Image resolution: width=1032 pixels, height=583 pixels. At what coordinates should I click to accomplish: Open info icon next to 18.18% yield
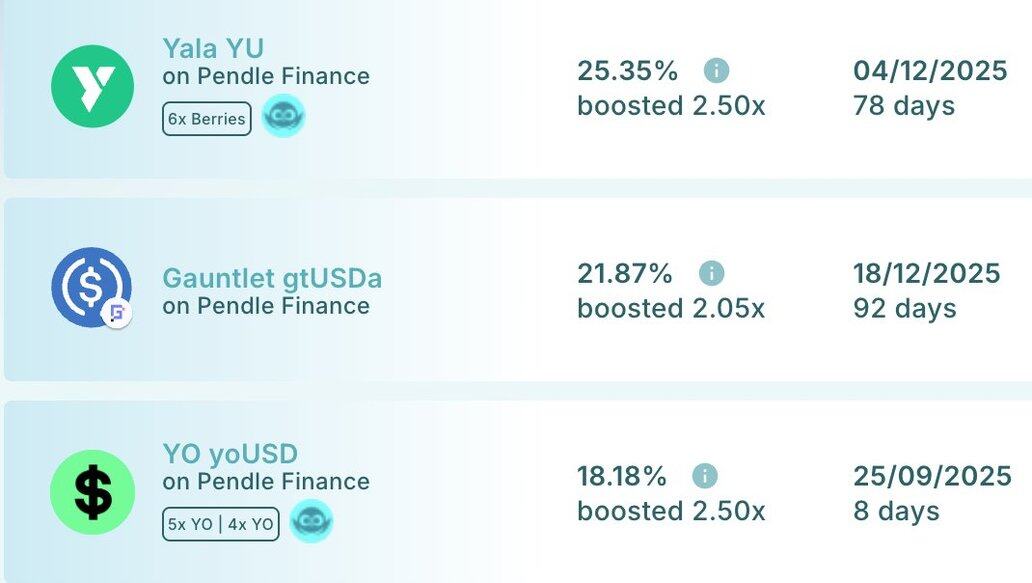(x=704, y=475)
